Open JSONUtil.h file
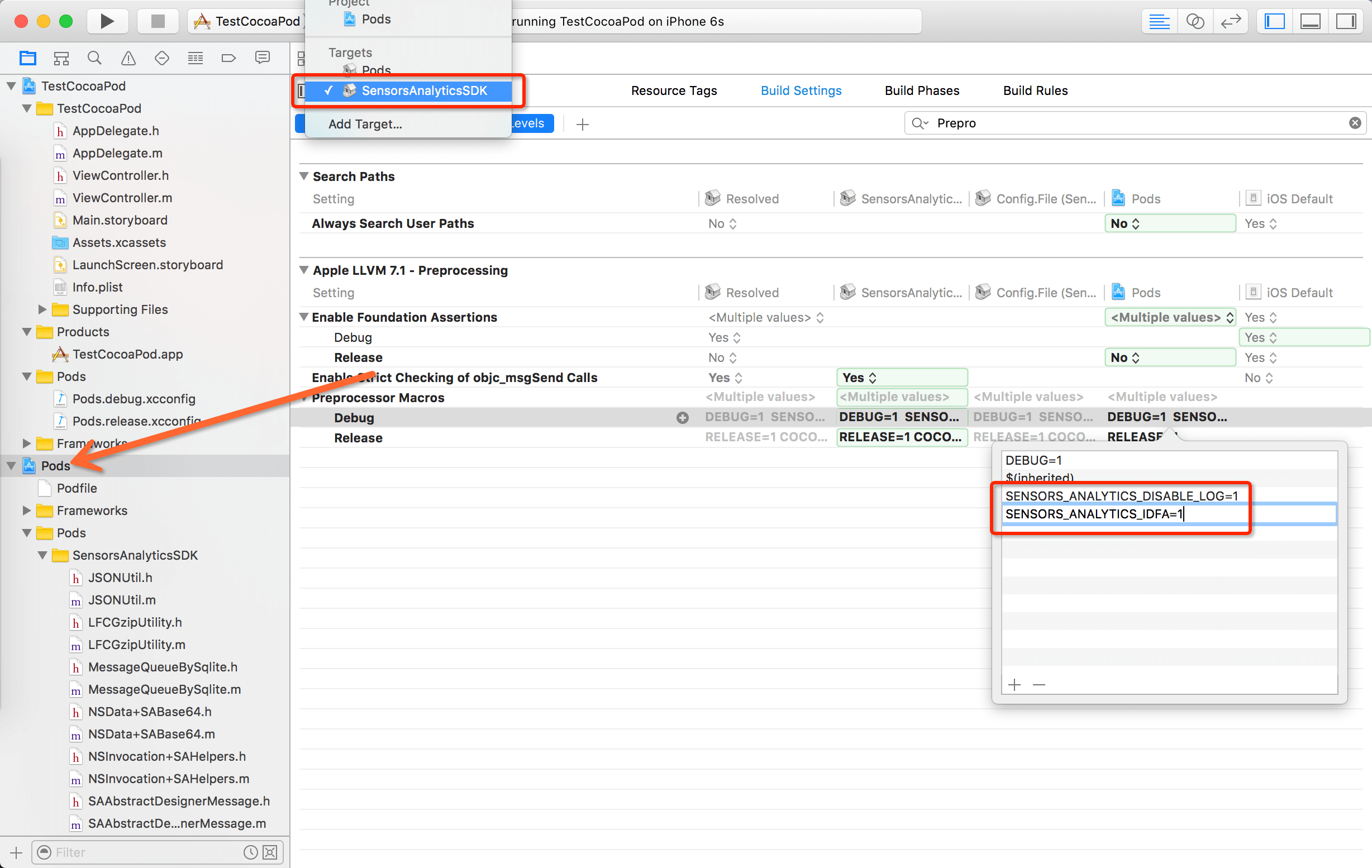Viewport: 1372px width, 868px height. 120,578
